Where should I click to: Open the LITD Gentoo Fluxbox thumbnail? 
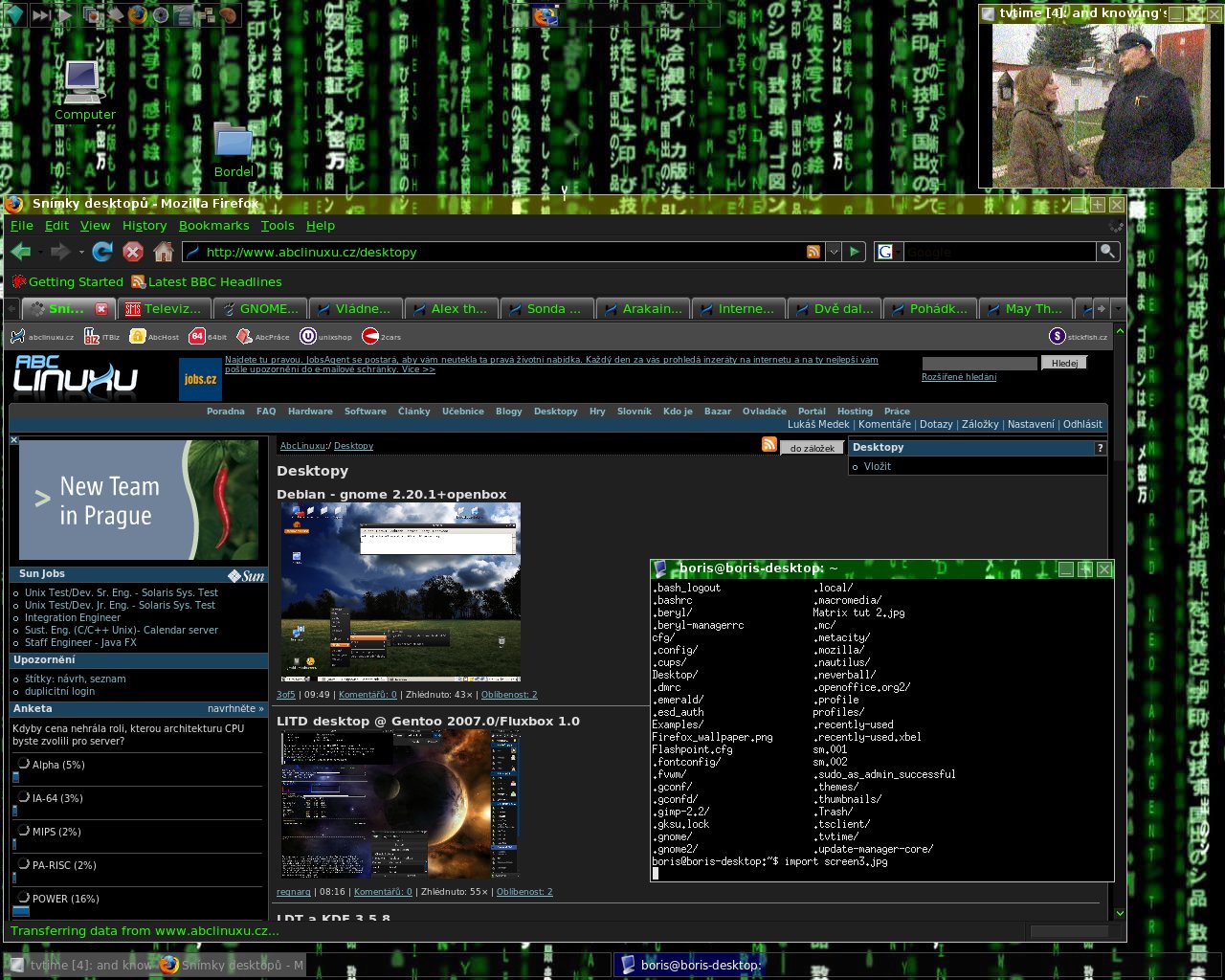pyautogui.click(x=401, y=804)
